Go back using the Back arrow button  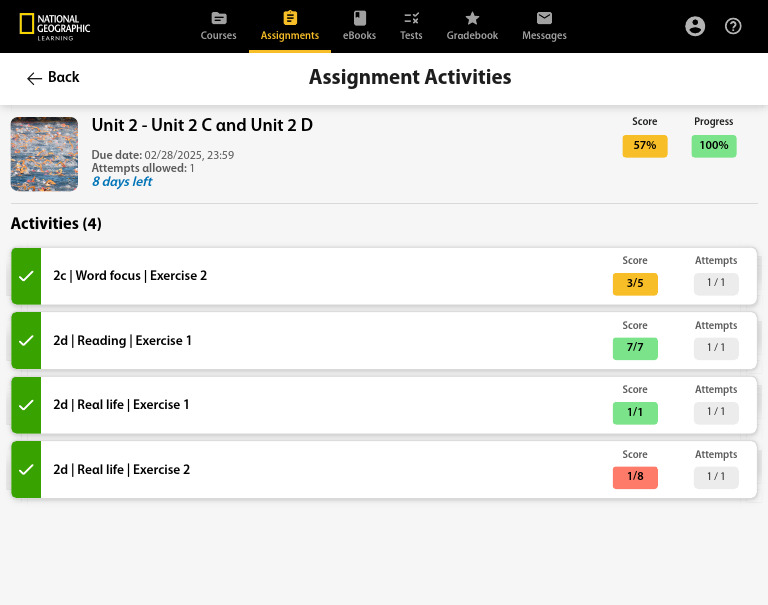[53, 78]
